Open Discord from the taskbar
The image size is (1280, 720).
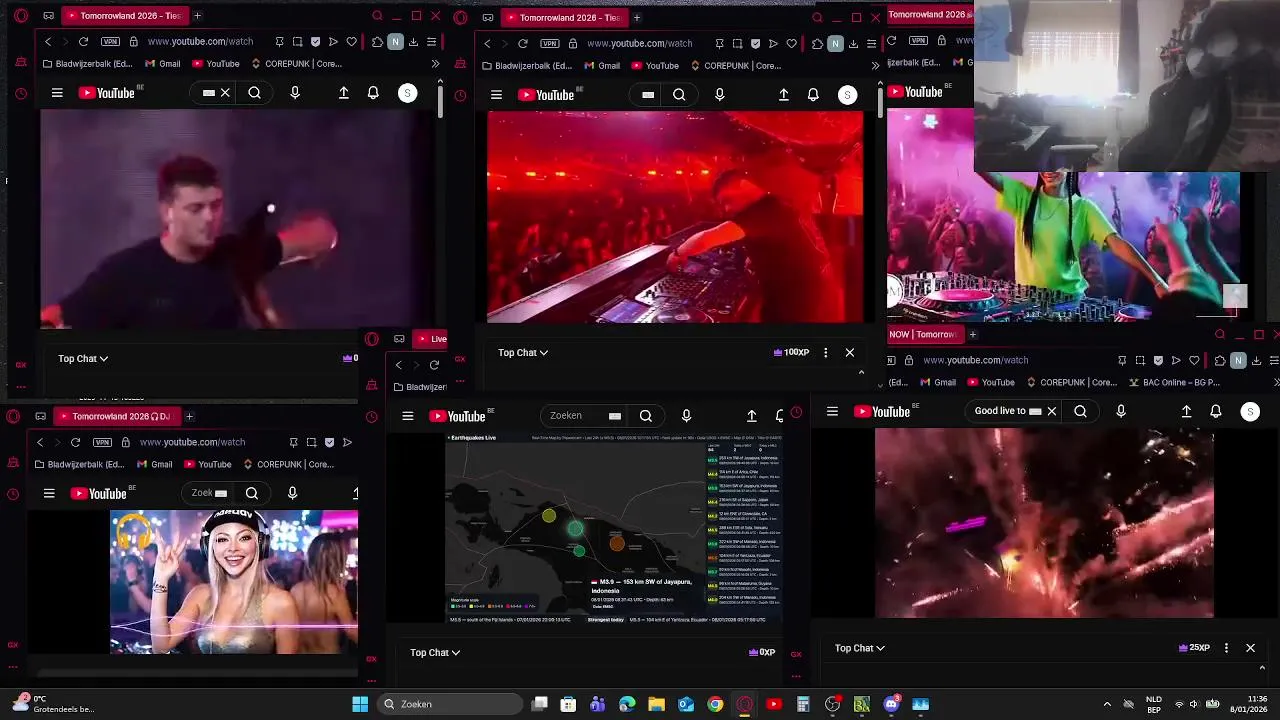coord(892,704)
